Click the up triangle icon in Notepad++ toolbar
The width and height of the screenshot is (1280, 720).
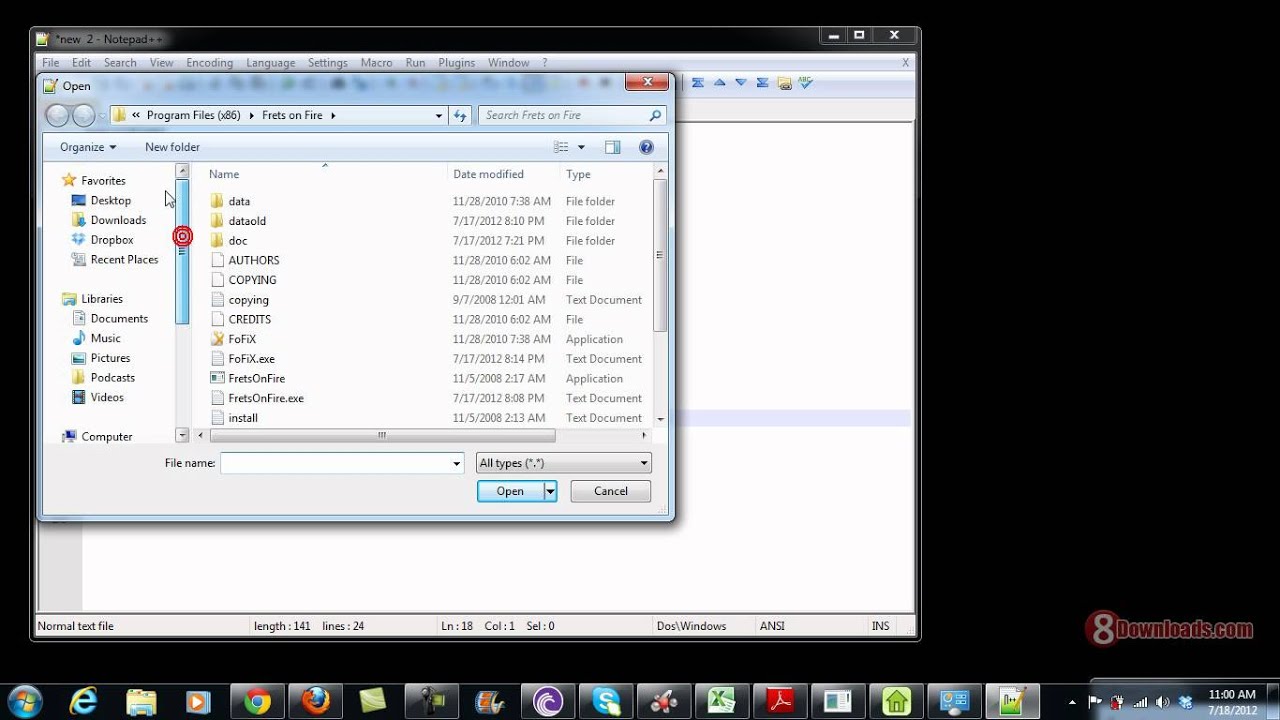coord(720,83)
